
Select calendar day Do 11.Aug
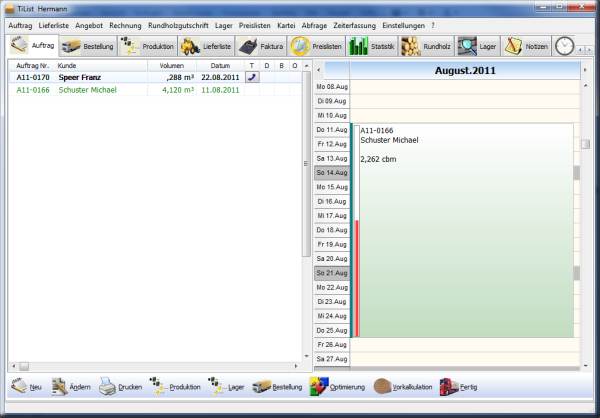(332, 130)
